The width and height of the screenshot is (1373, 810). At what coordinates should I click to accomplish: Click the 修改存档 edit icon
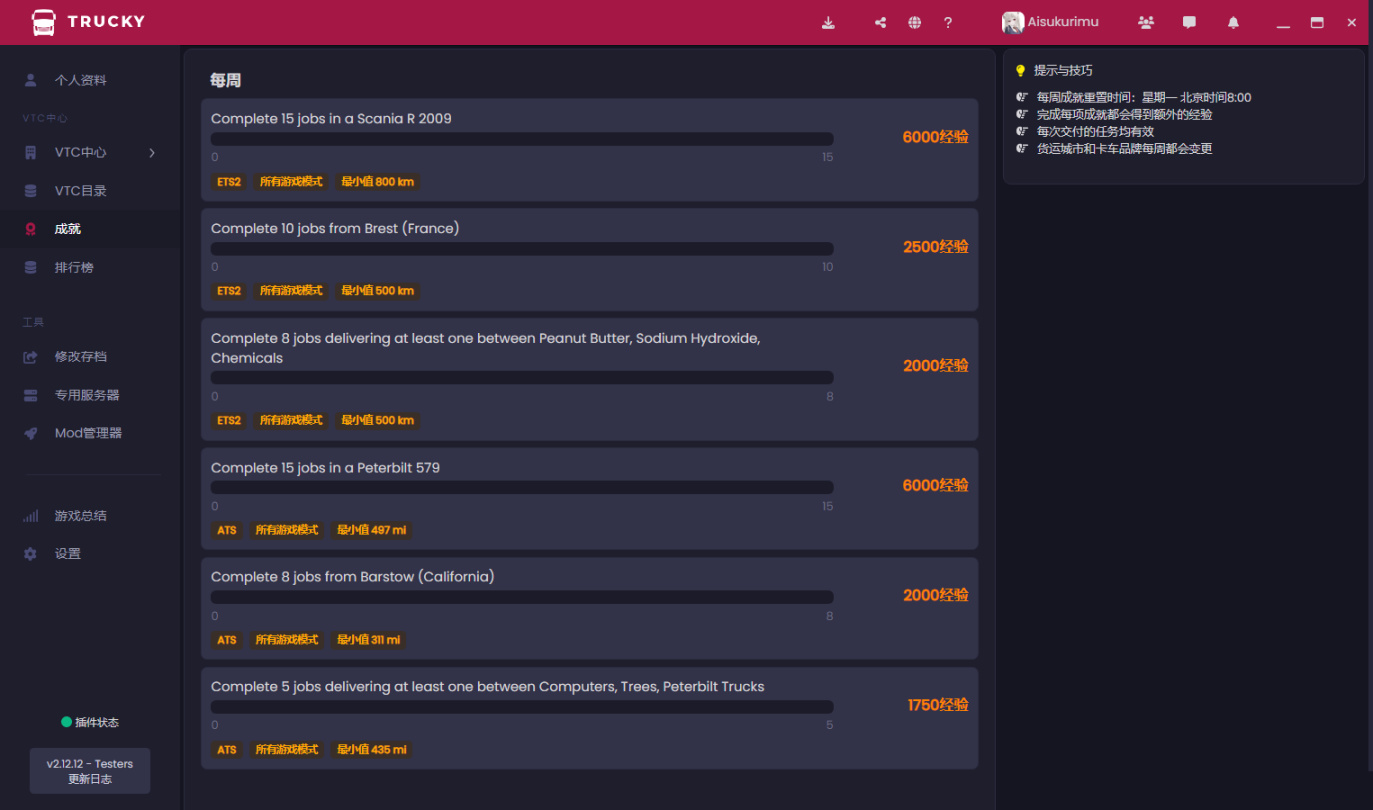tap(31, 357)
